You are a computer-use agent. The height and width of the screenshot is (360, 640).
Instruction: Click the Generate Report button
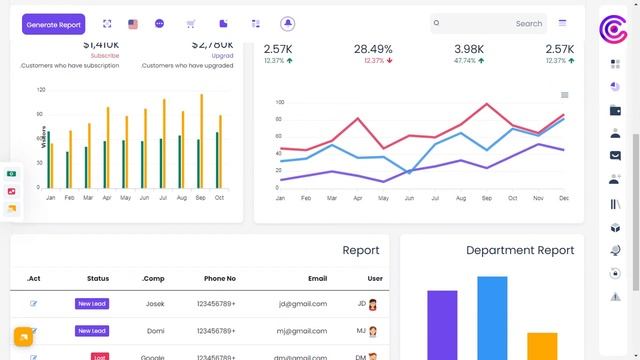tap(53, 24)
